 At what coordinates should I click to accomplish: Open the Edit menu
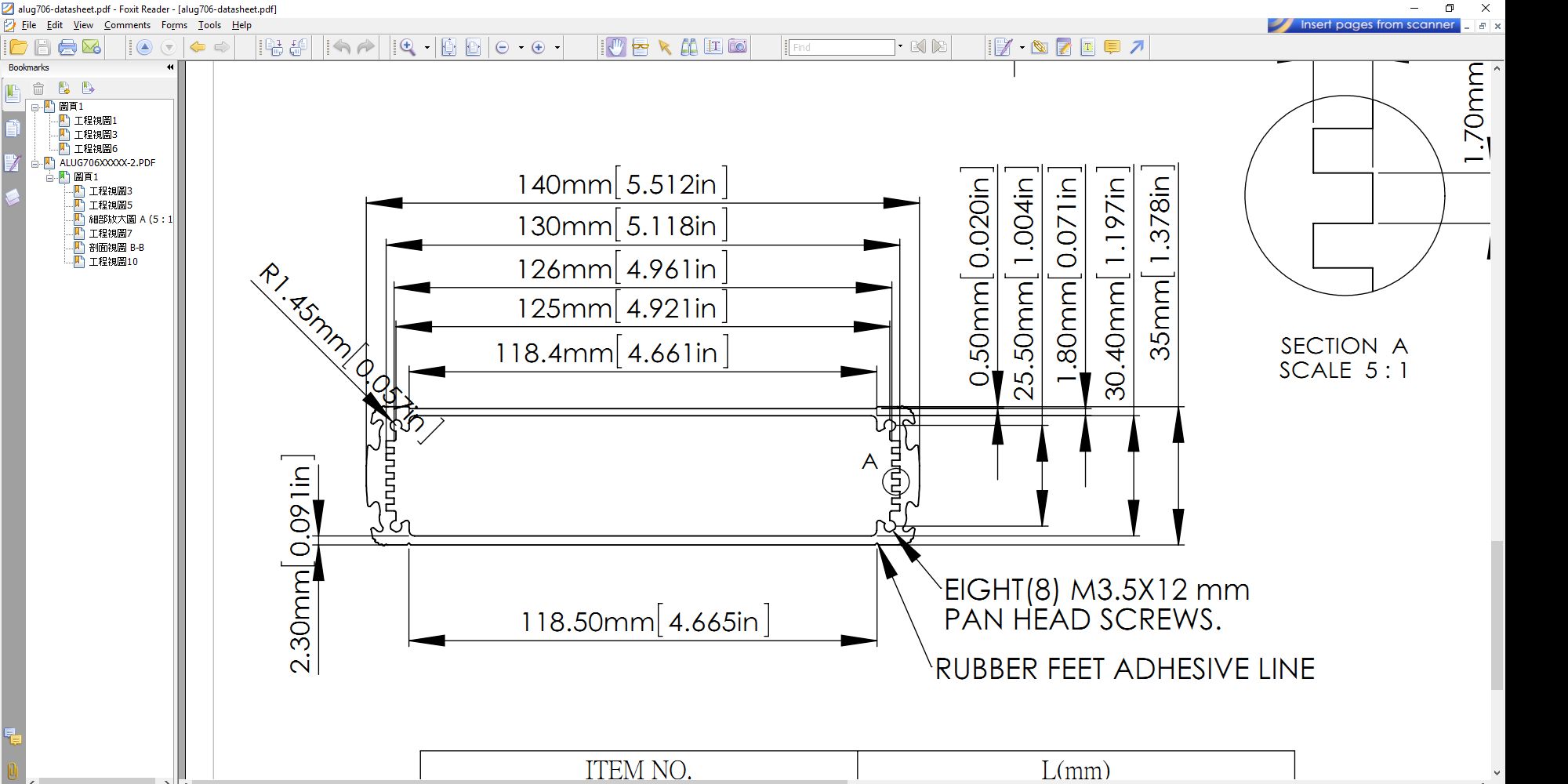click(x=55, y=25)
